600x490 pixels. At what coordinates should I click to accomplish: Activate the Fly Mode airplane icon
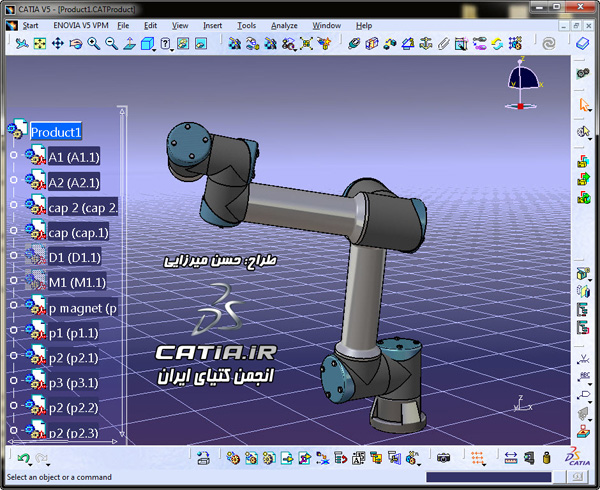22,44
